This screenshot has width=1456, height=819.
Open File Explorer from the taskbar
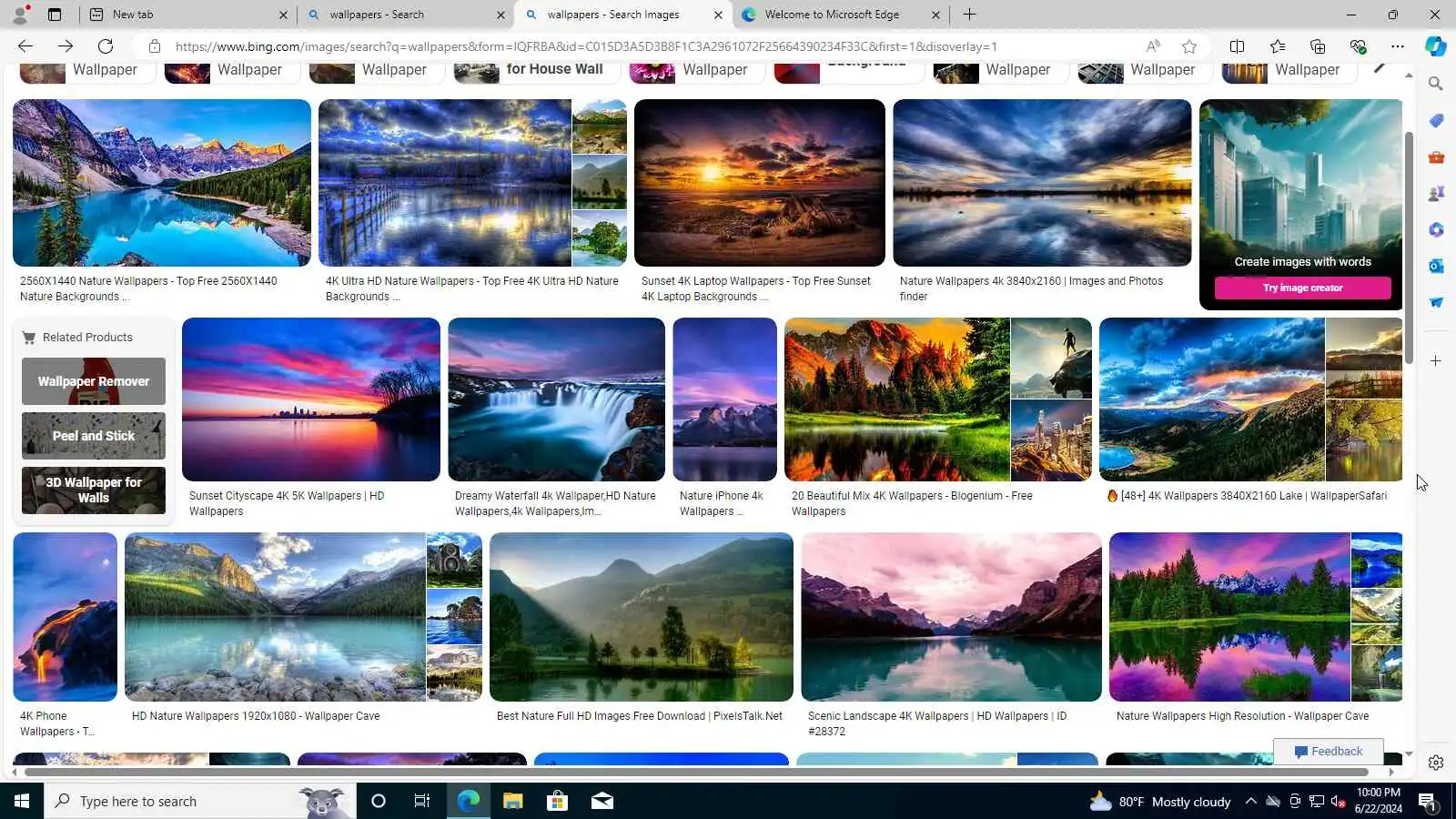[512, 801]
